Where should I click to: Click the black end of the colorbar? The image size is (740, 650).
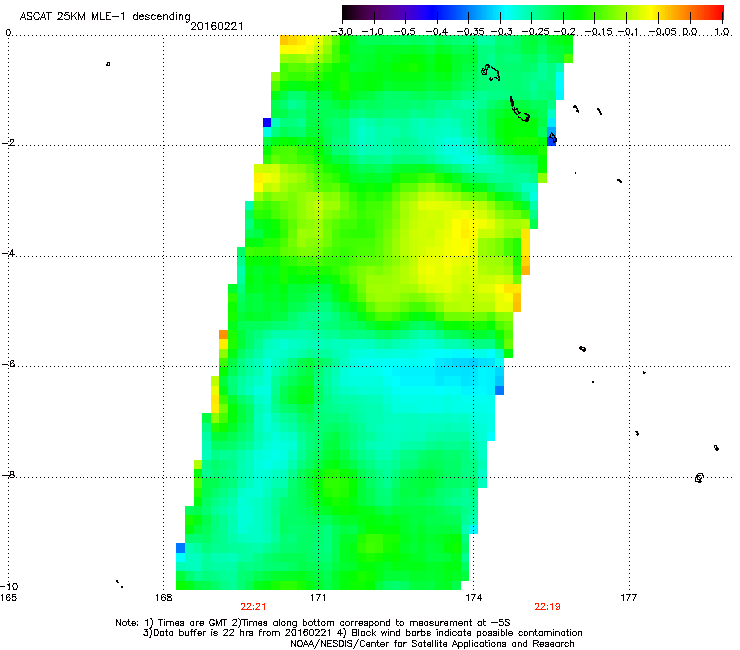click(349, 13)
